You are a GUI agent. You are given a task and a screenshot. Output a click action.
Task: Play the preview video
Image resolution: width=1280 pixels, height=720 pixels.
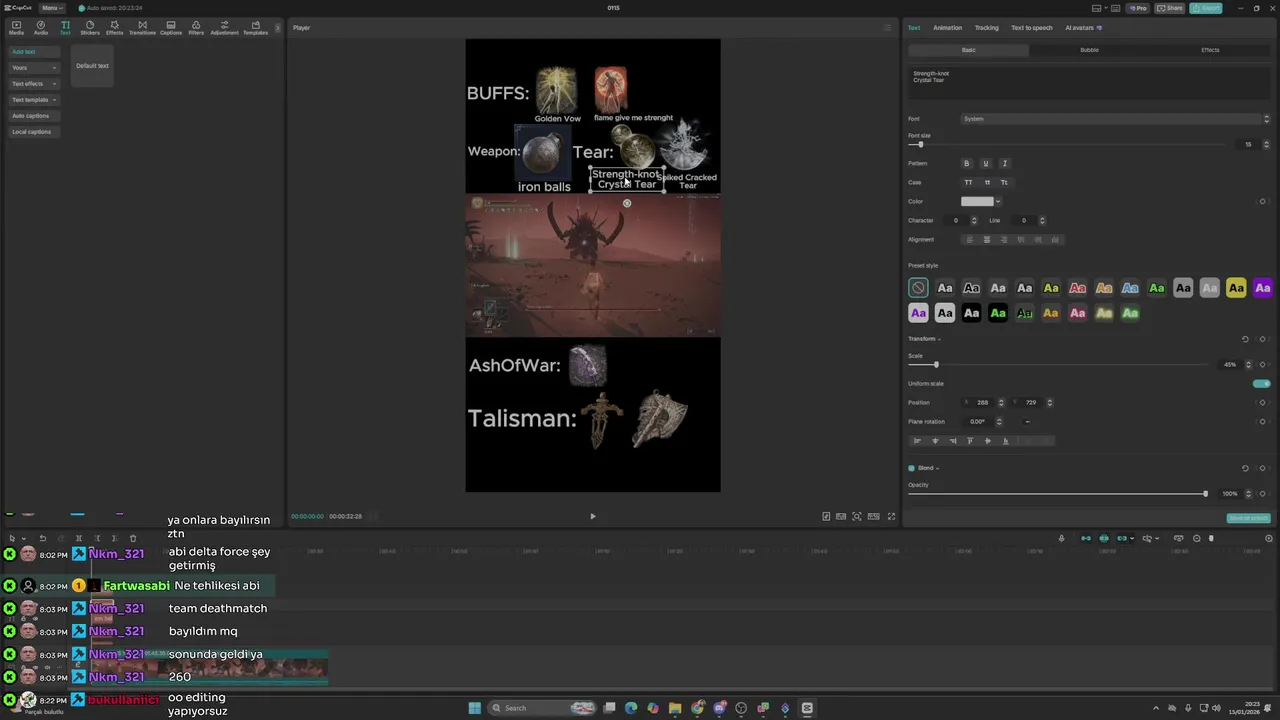pos(592,516)
